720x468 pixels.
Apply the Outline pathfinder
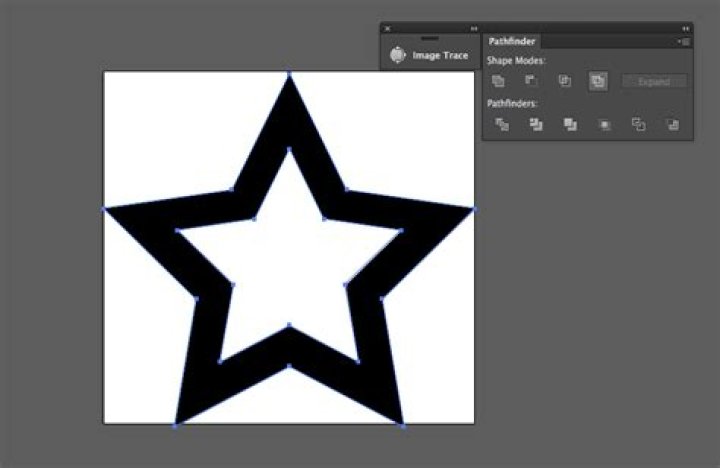point(639,124)
